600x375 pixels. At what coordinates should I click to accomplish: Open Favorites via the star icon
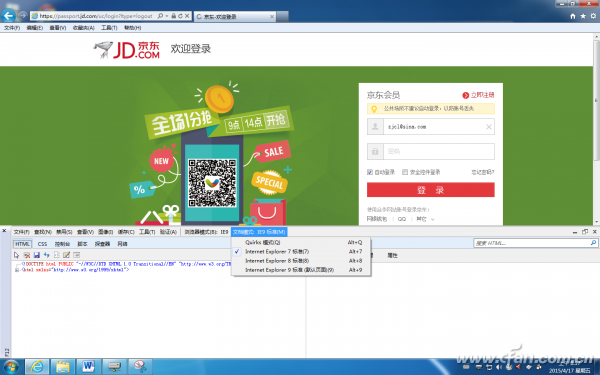point(583,16)
